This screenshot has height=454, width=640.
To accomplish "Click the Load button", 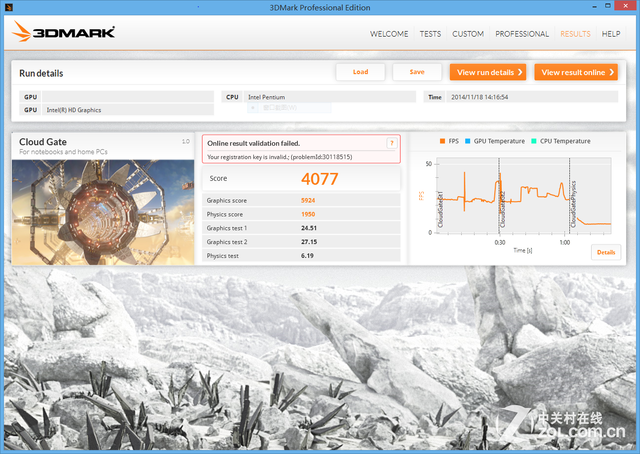I will coord(360,72).
